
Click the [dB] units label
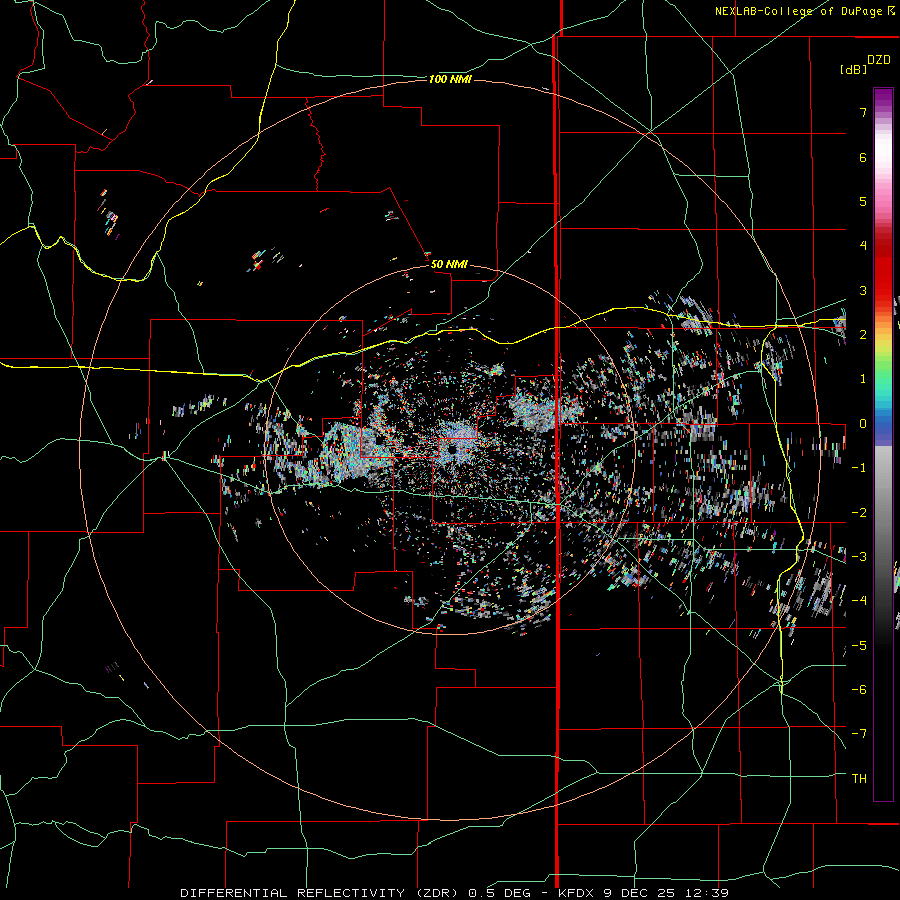[853, 69]
